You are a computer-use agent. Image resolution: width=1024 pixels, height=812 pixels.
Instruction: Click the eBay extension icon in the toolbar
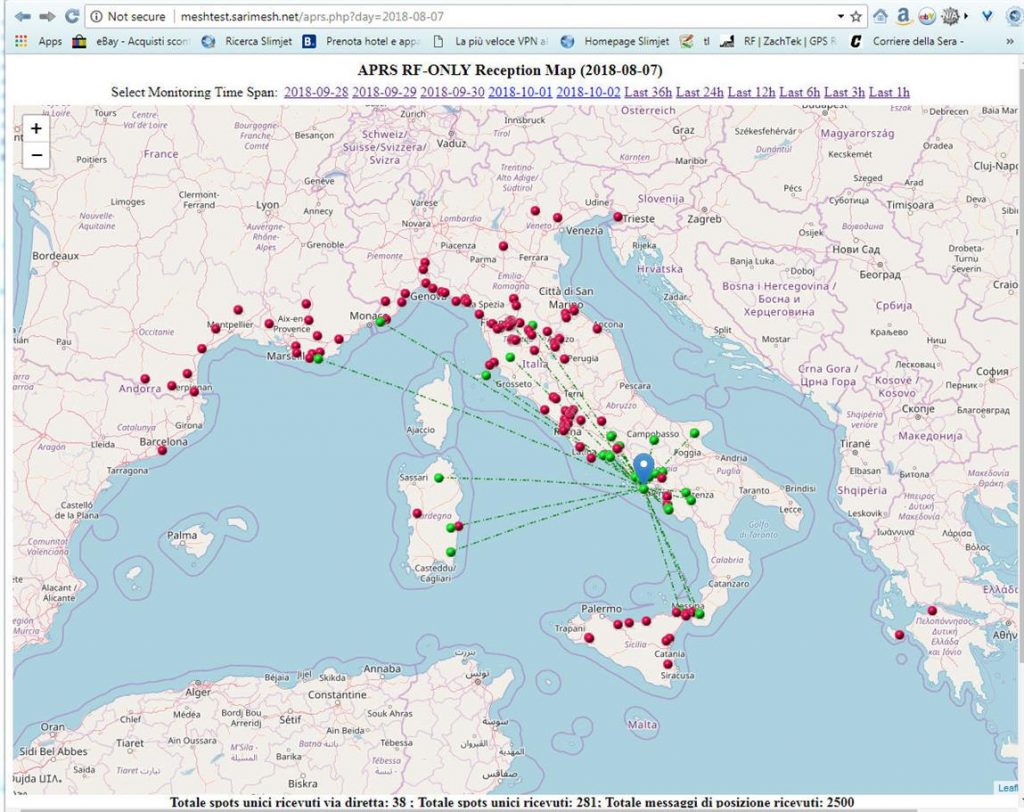[x=926, y=16]
